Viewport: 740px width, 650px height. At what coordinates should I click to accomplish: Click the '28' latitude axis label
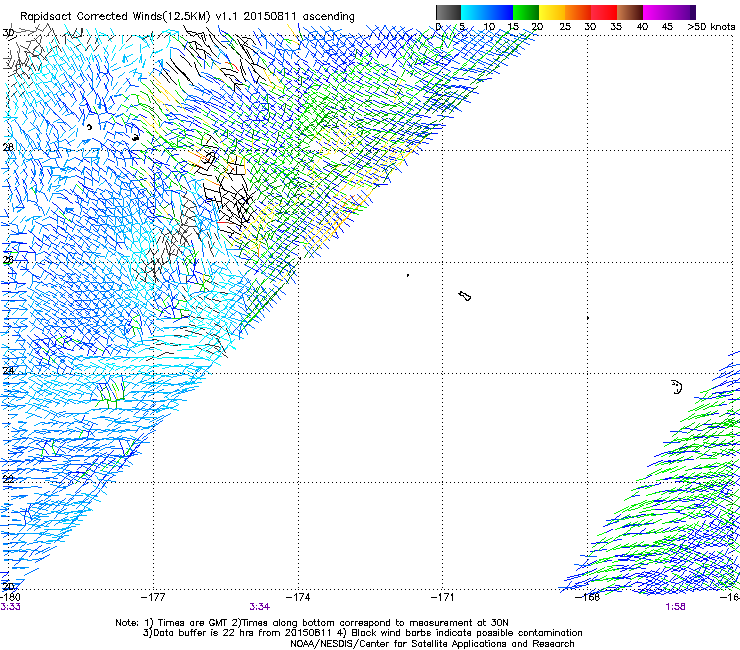click(x=8, y=147)
